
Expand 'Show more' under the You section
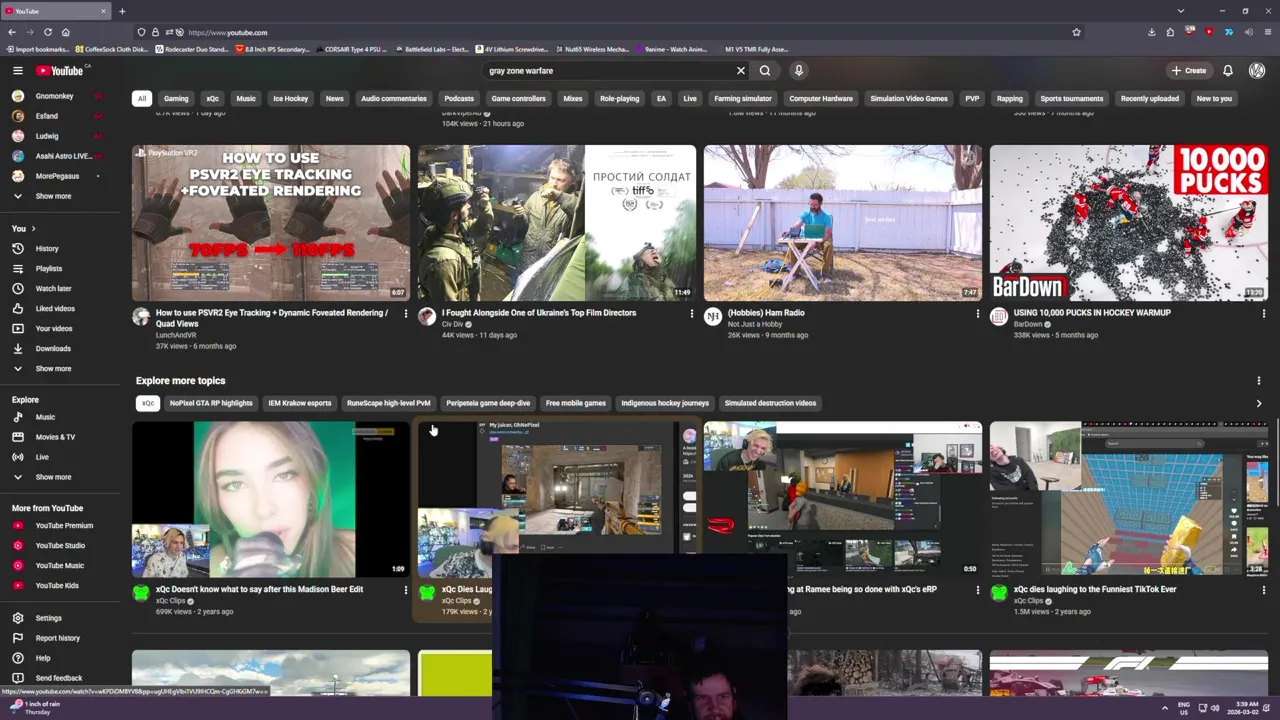(55, 369)
